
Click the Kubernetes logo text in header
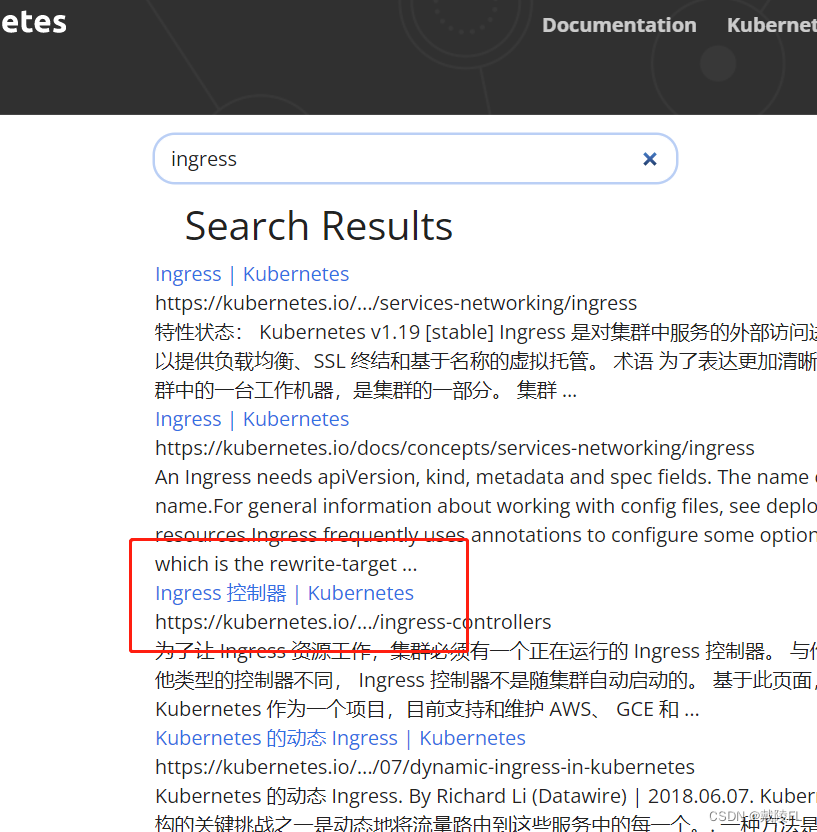33,22
